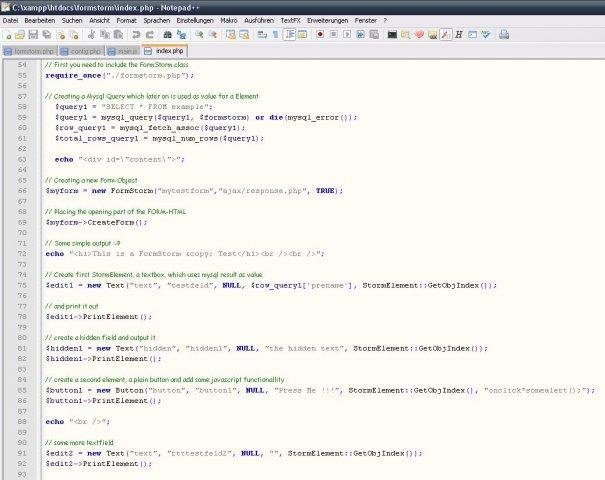Click the Cut scissors icon
The image size is (605, 480).
click(93, 34)
